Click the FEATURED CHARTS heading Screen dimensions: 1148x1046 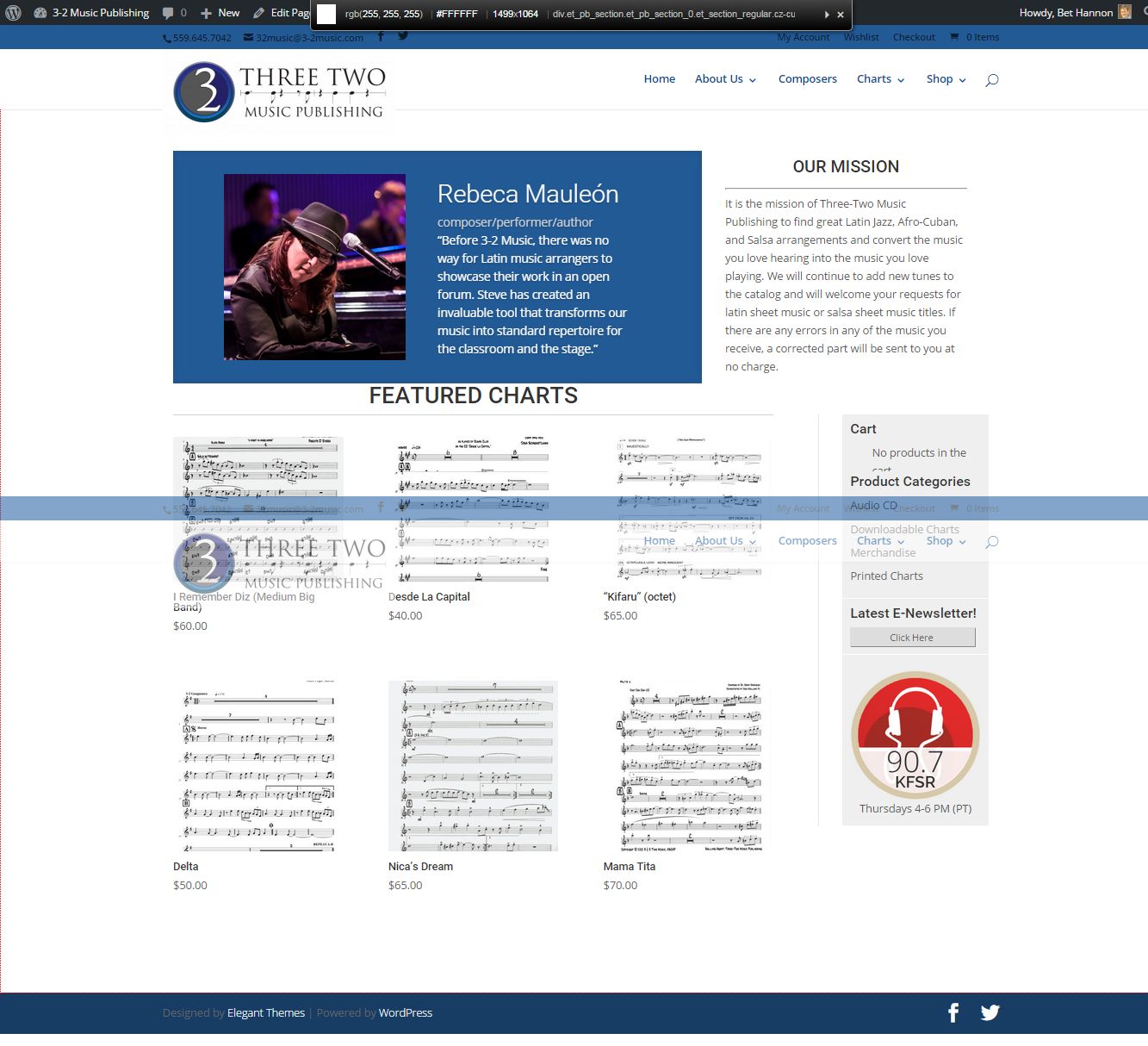point(474,395)
